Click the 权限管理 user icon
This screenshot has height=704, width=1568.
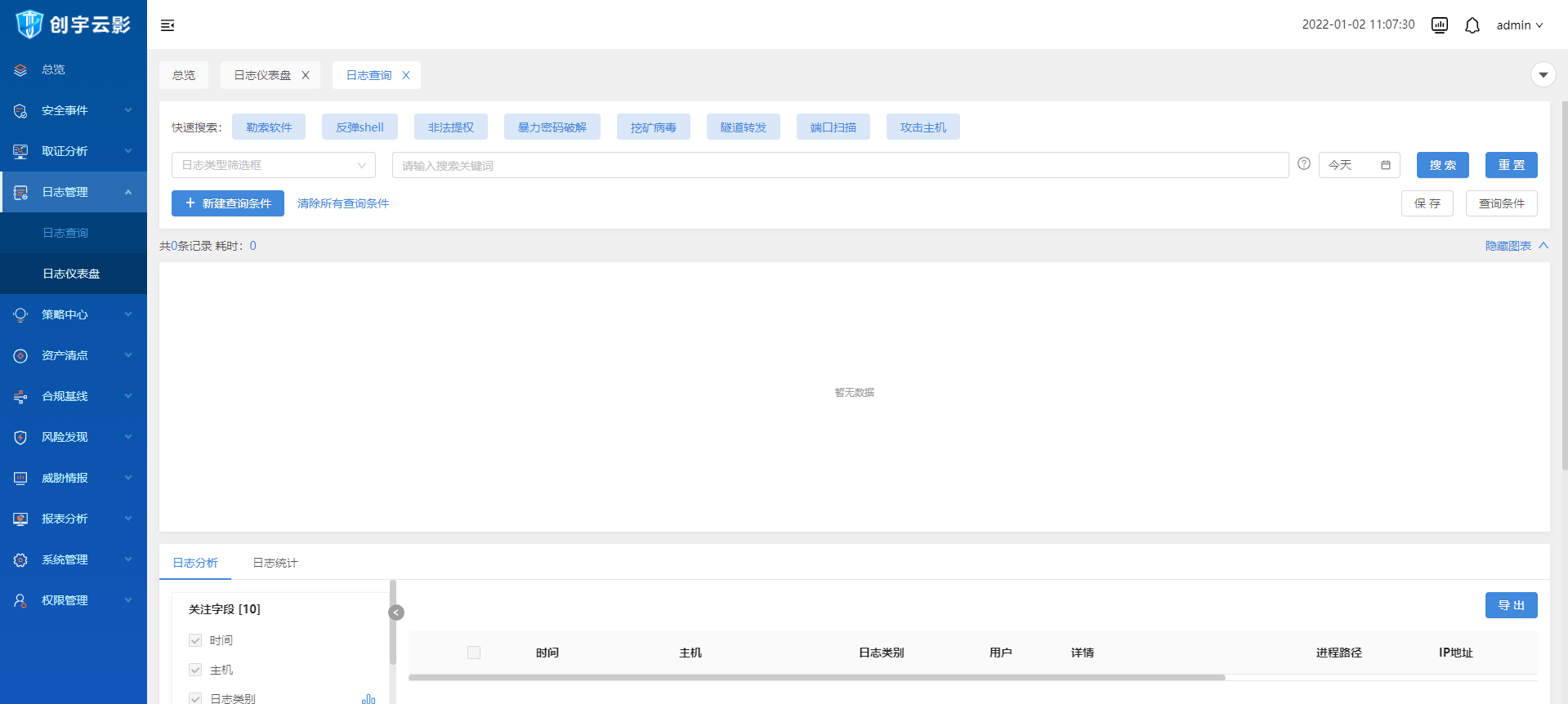[20, 601]
